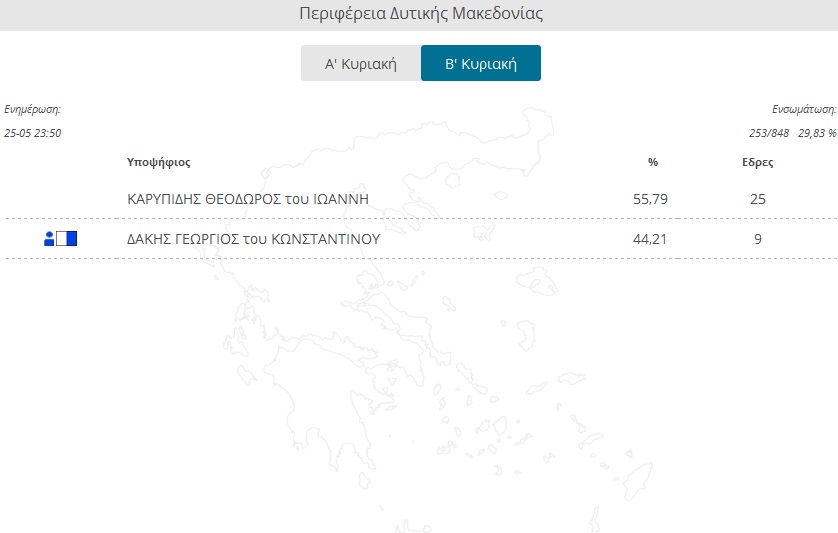
Task: Click the 29,83 % integration percentage
Action: click(x=817, y=133)
